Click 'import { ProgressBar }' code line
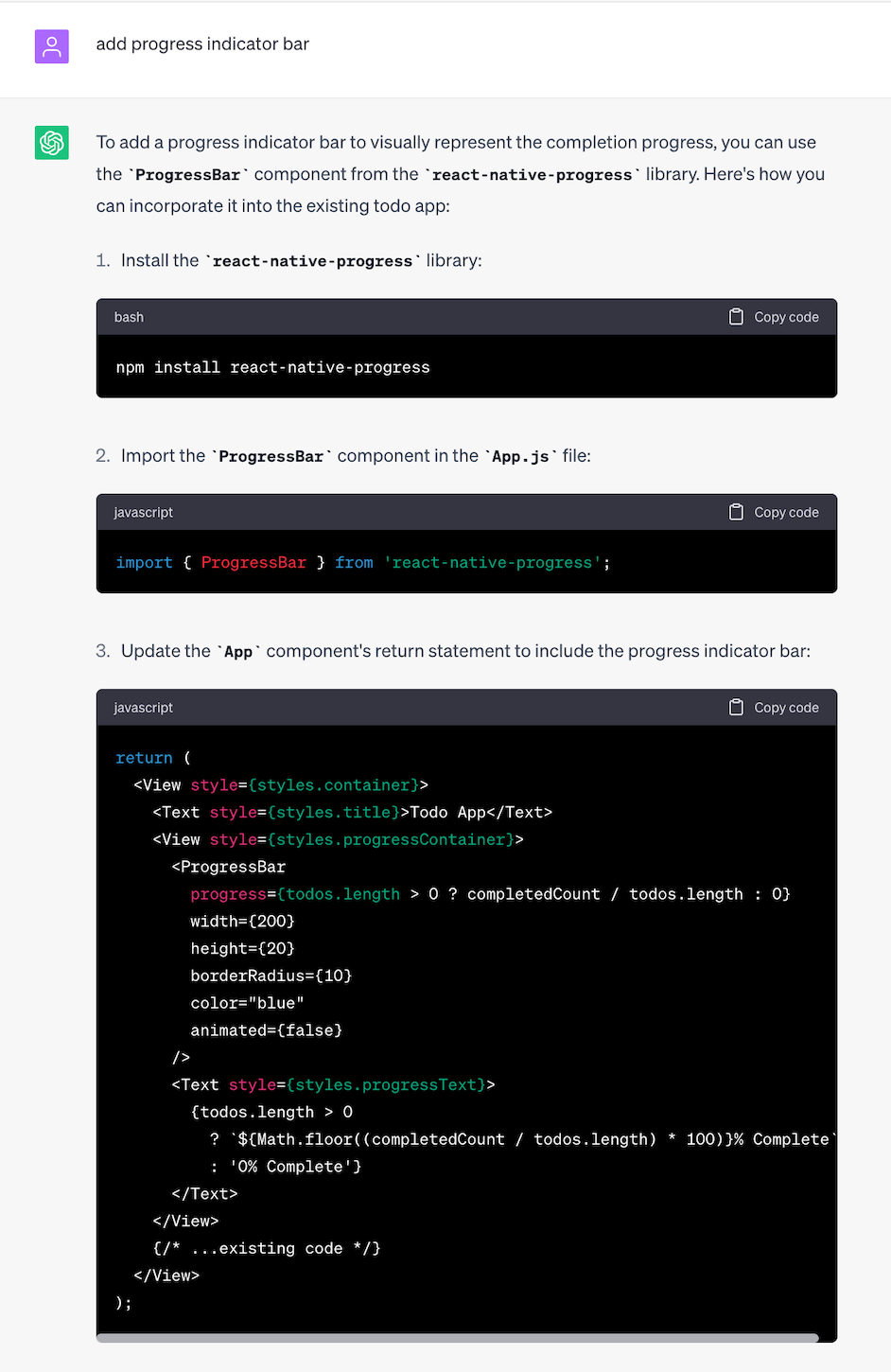The image size is (891, 1372). 362,563
